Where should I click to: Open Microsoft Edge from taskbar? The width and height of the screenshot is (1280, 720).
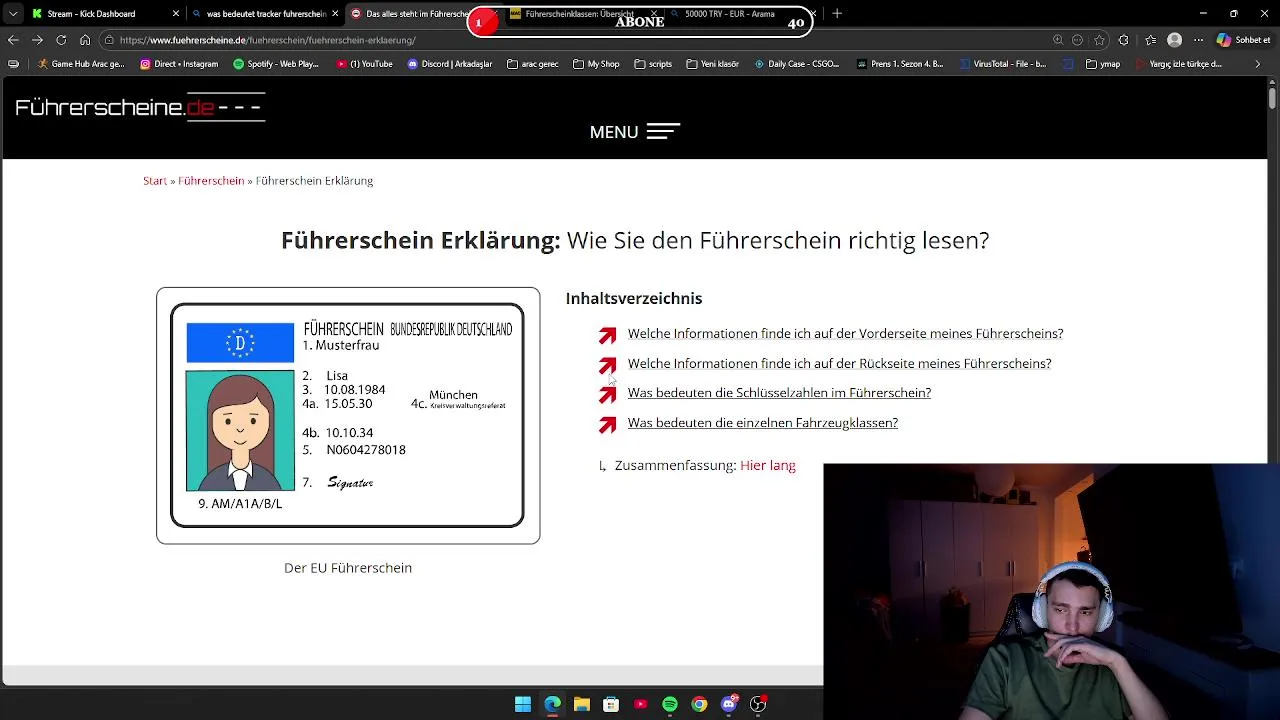pyautogui.click(x=552, y=704)
